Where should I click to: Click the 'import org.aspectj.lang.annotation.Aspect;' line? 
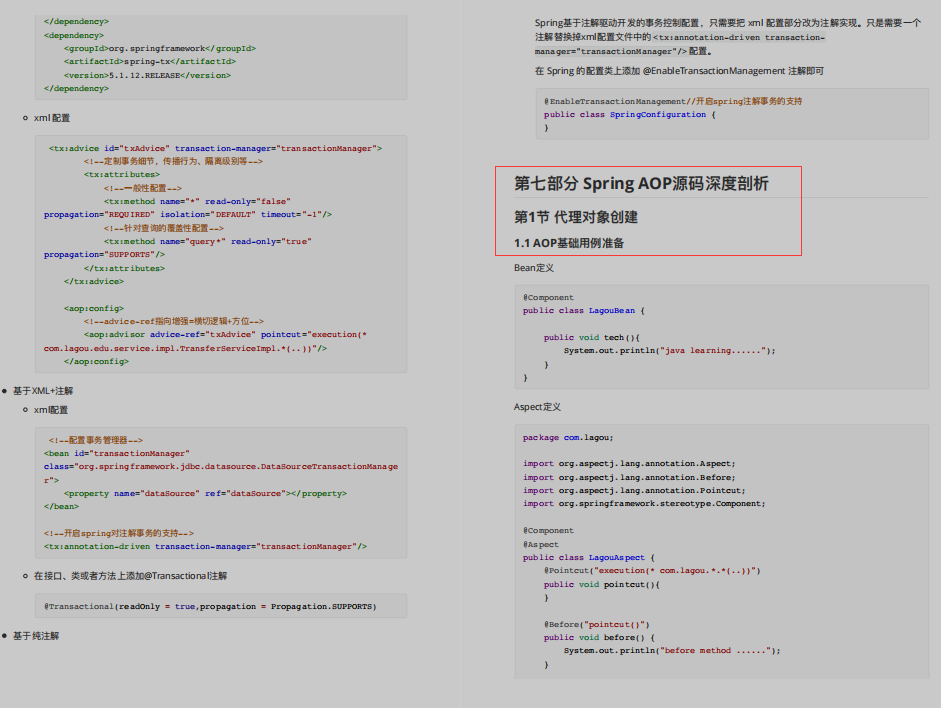click(628, 463)
